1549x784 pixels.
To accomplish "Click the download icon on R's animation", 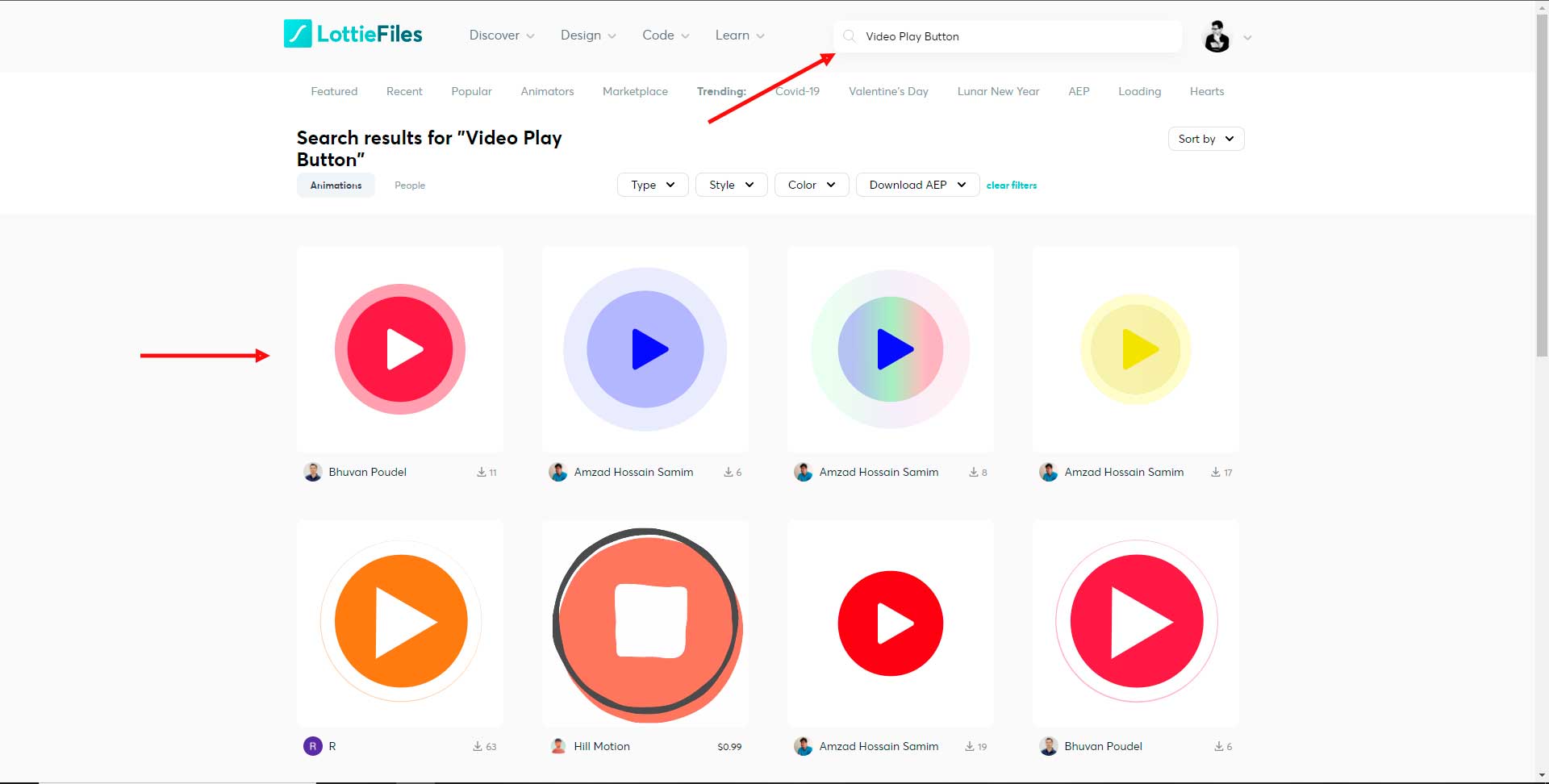I will 478,747.
